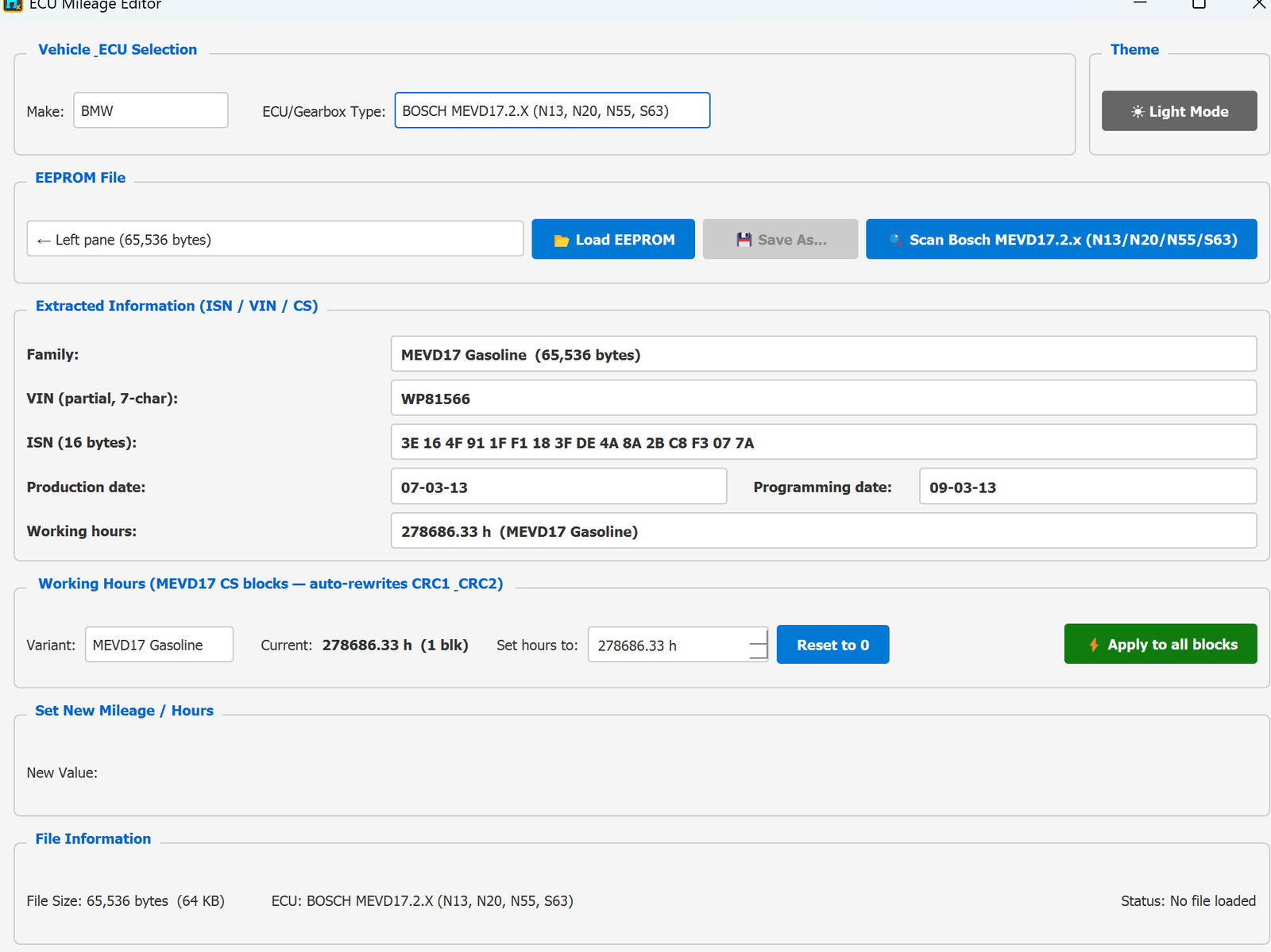
Task: Click the 'Set New Mileage / Hours' title
Action: (124, 711)
